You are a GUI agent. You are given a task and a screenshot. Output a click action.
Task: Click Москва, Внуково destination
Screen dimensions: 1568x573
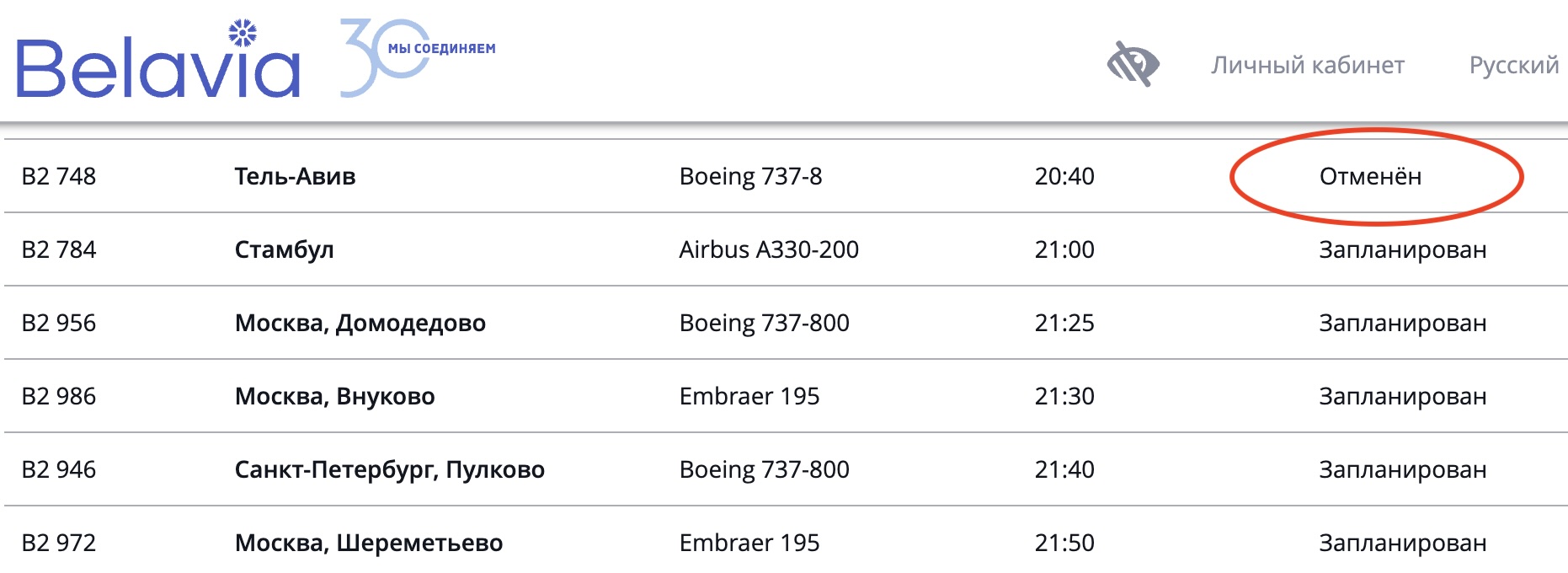[x=334, y=396]
